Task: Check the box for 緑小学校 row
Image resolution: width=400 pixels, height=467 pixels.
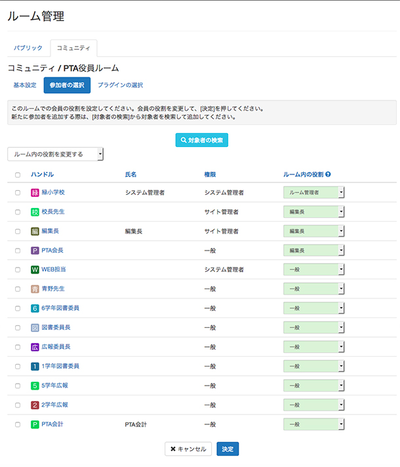Action: tap(18, 193)
